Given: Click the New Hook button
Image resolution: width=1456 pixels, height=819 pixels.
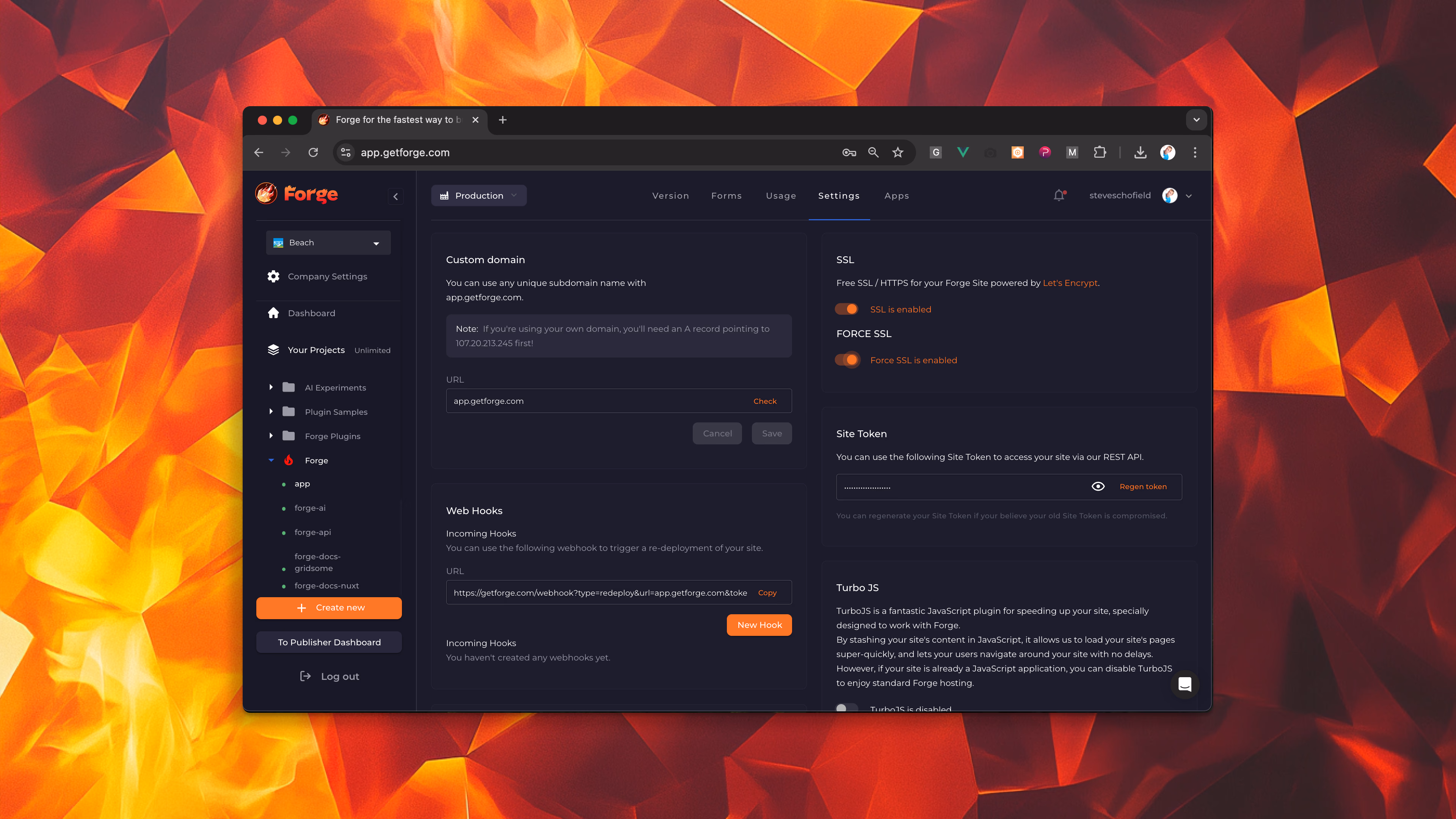Looking at the screenshot, I should click(x=759, y=625).
